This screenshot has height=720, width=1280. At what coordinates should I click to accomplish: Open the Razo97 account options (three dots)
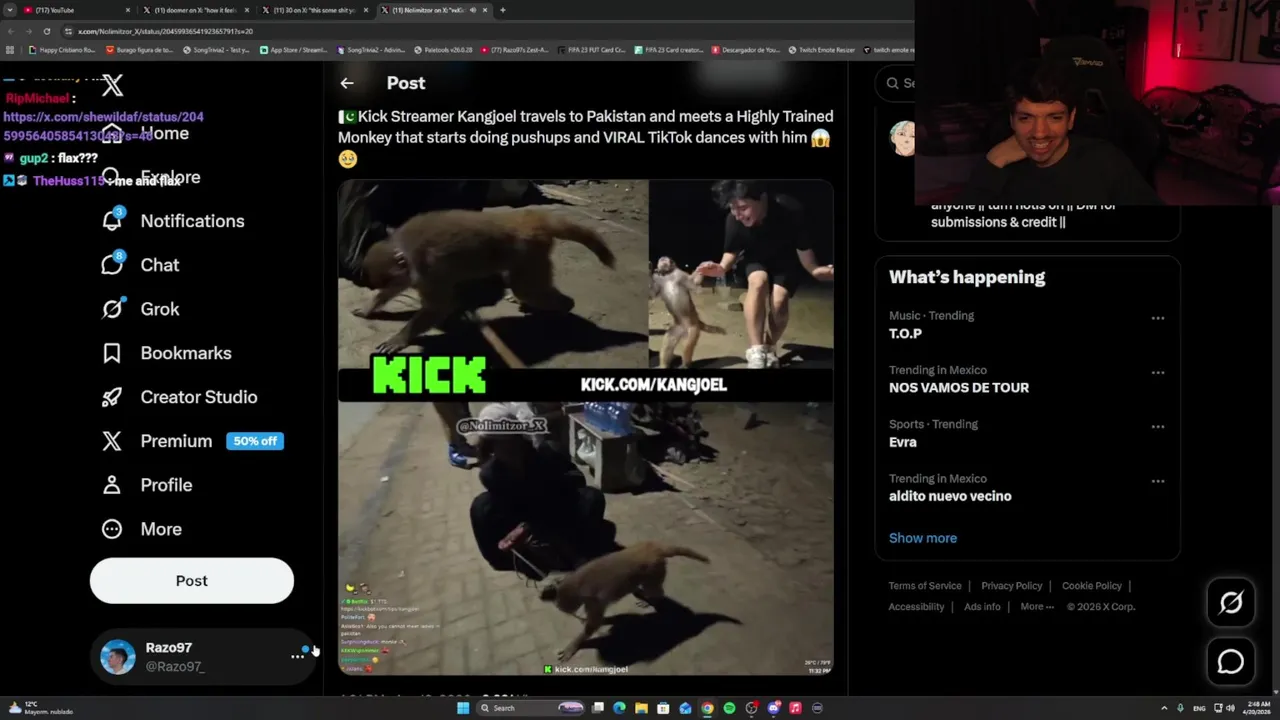(297, 656)
